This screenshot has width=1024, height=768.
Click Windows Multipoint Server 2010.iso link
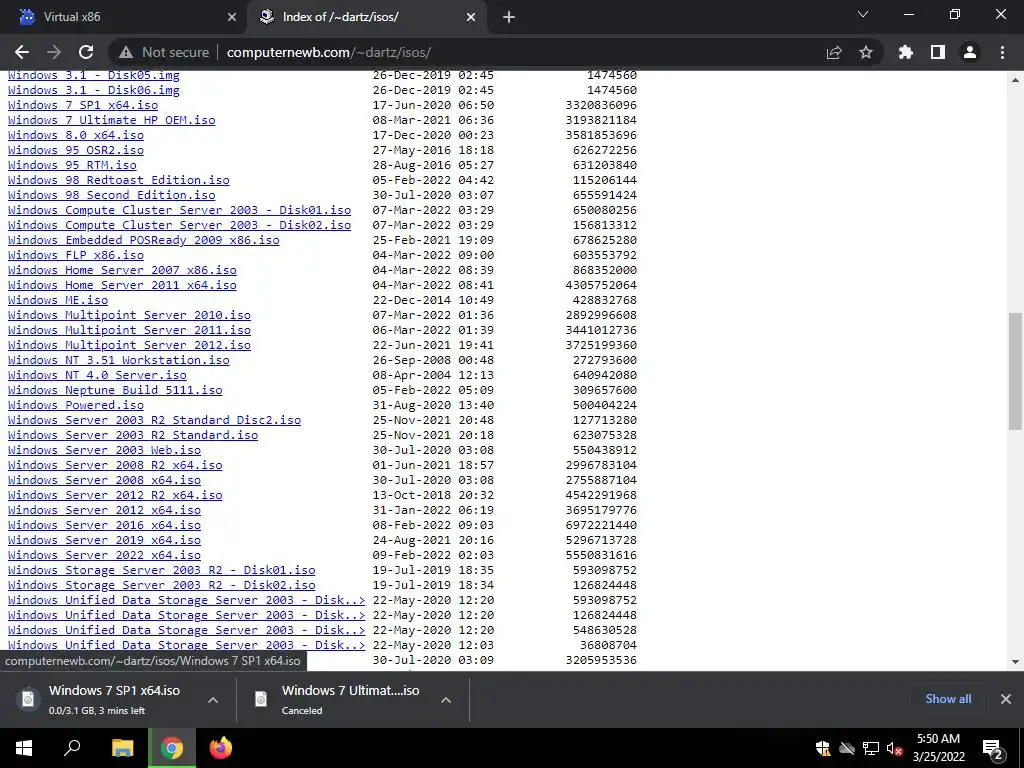[x=129, y=315]
